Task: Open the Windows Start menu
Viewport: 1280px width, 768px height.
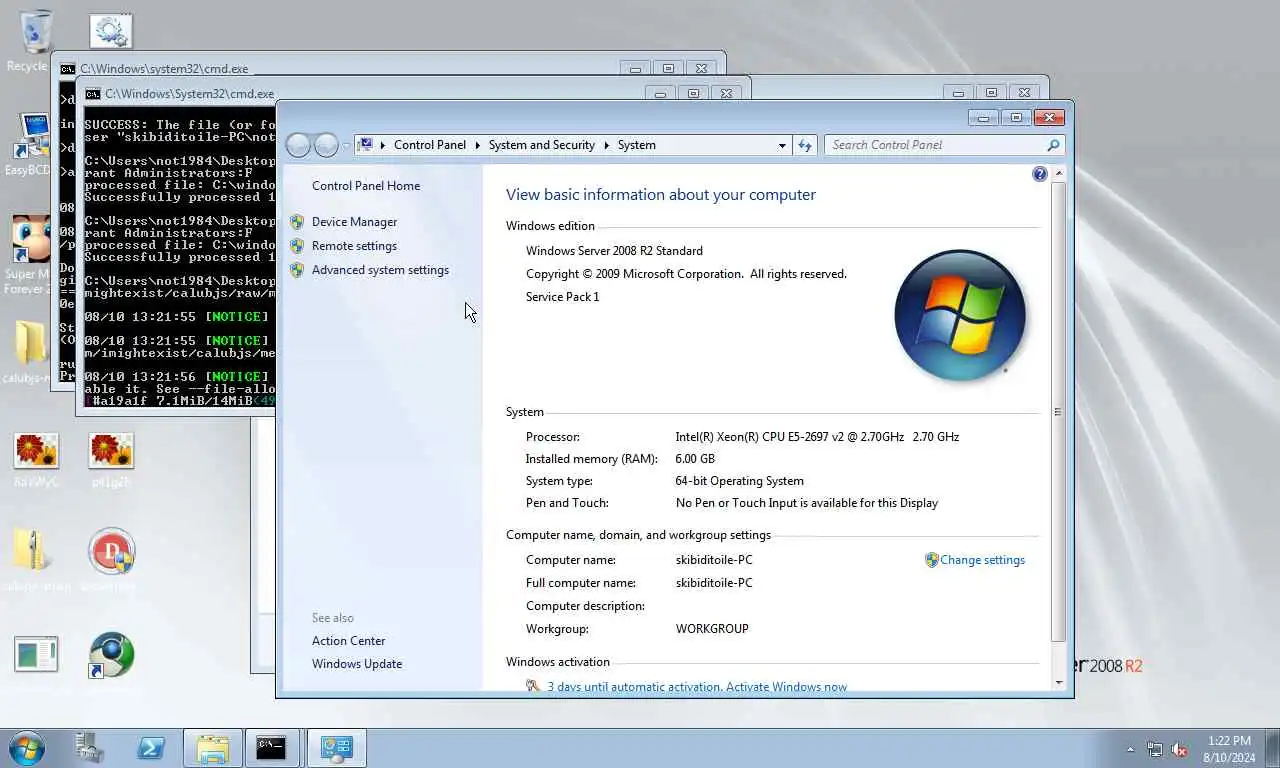Action: [x=27, y=748]
